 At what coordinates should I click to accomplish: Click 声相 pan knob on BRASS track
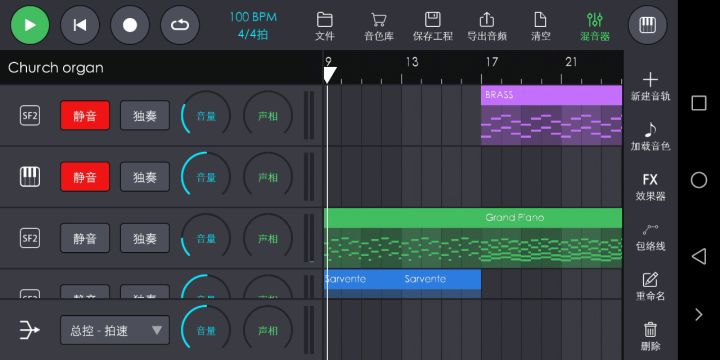click(x=268, y=116)
